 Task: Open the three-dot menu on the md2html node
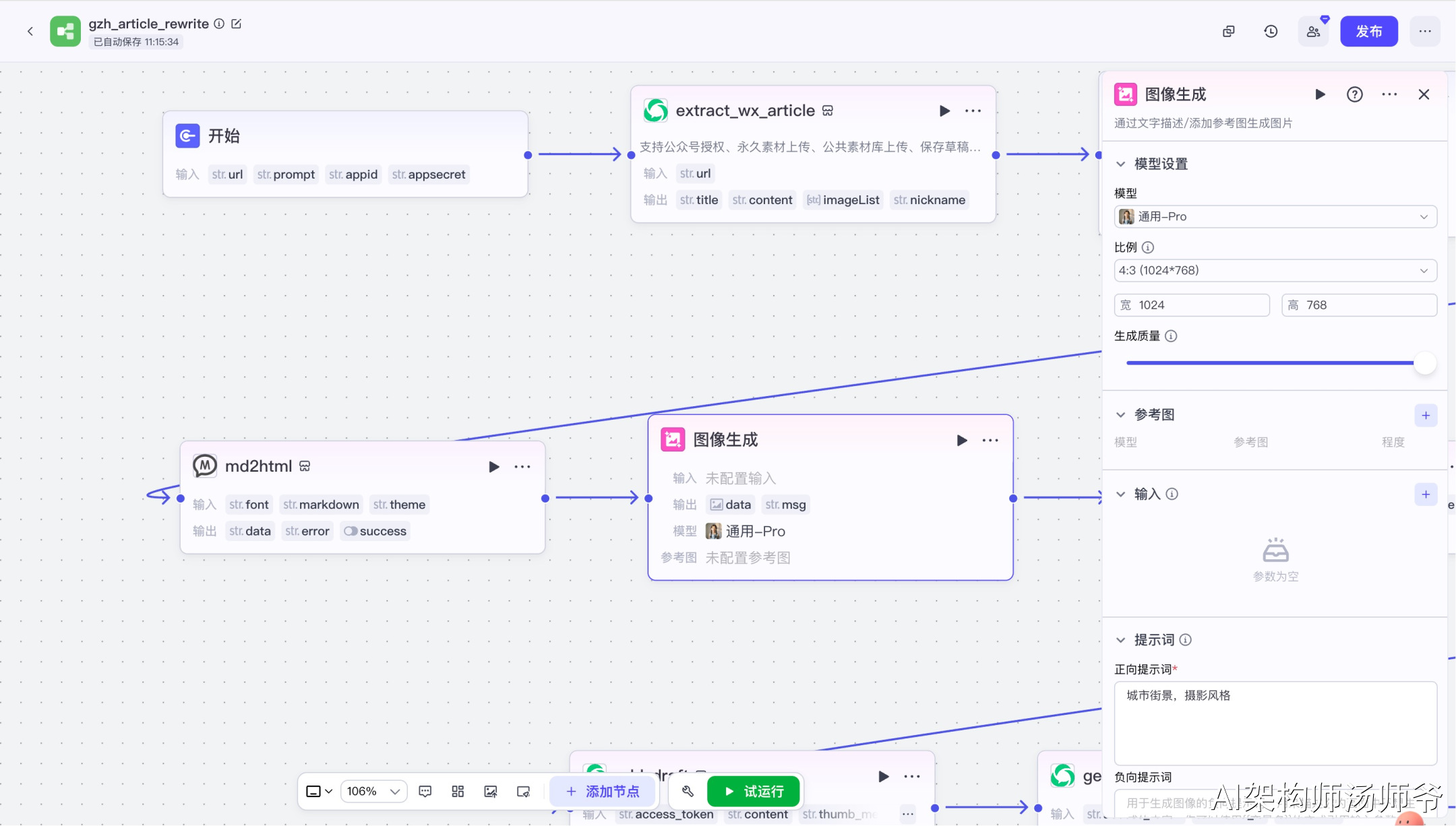(x=522, y=466)
